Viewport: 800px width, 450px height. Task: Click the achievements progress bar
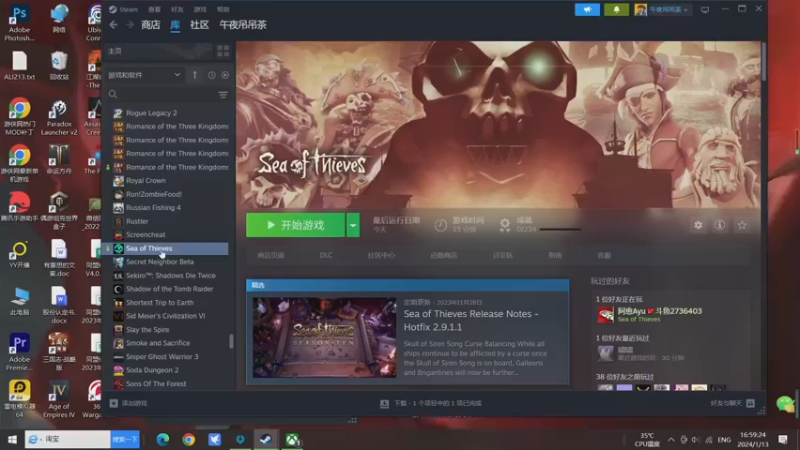(x=560, y=229)
